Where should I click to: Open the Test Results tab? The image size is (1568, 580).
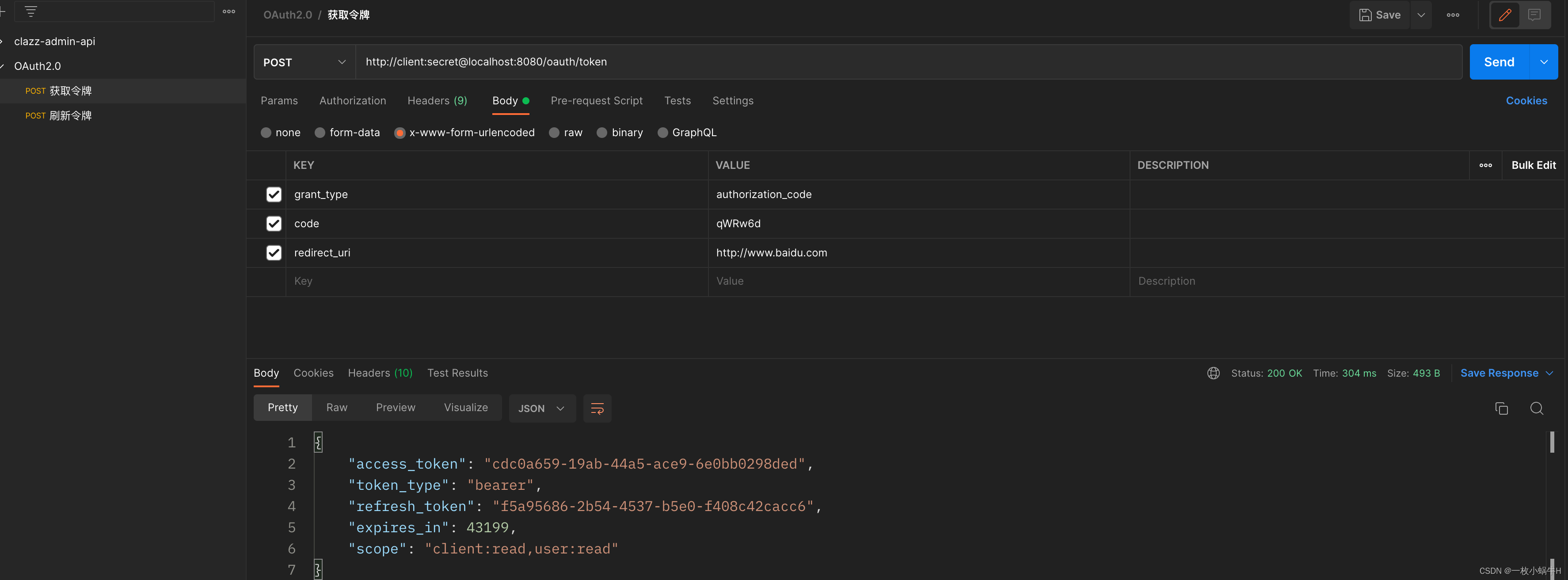tap(457, 373)
